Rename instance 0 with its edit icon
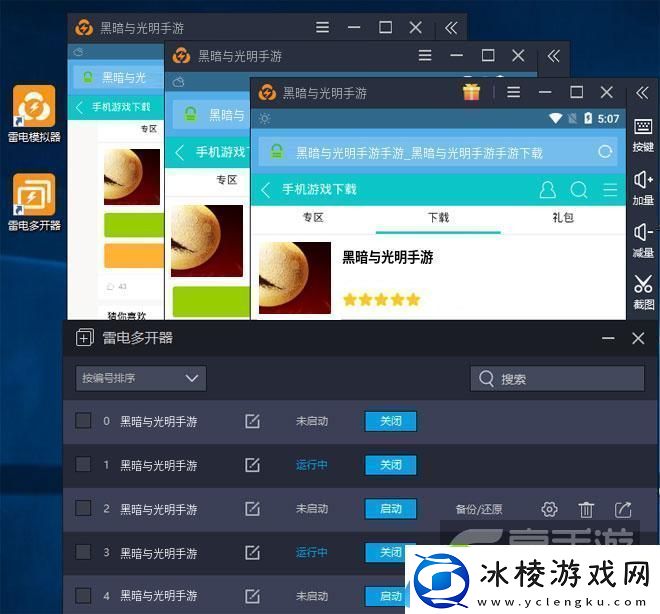The height and width of the screenshot is (614, 660). click(252, 421)
